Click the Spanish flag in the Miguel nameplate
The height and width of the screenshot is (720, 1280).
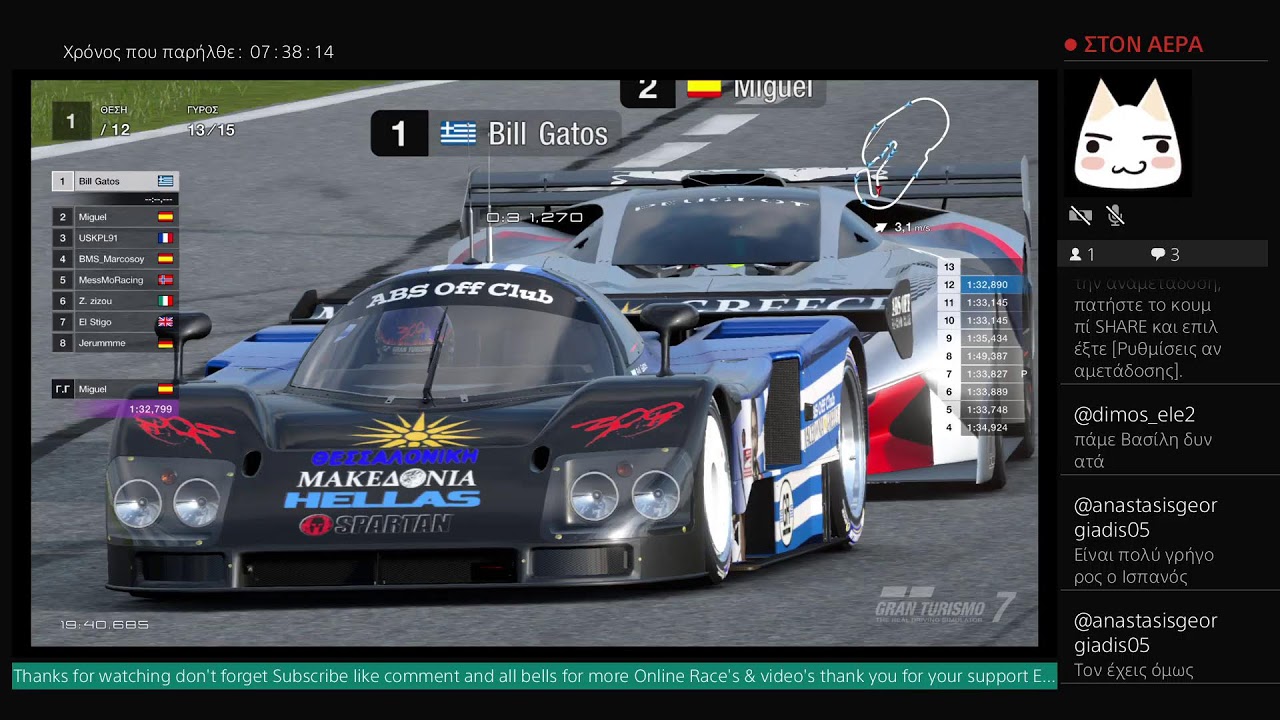pos(704,89)
